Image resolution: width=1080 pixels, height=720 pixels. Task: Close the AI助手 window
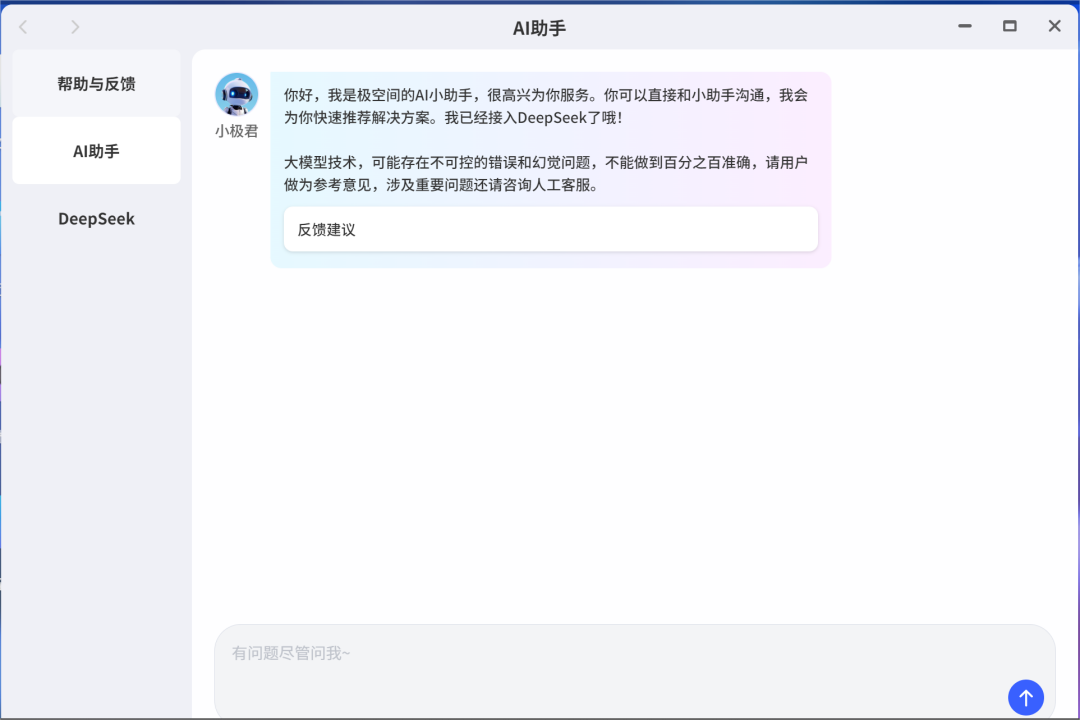pyautogui.click(x=1054, y=26)
